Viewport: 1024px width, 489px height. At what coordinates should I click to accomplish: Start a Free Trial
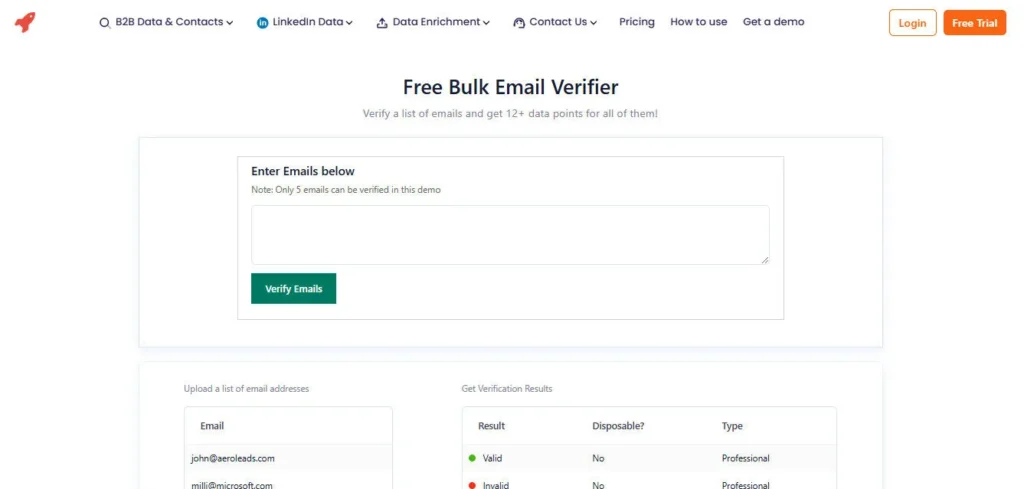(x=974, y=23)
